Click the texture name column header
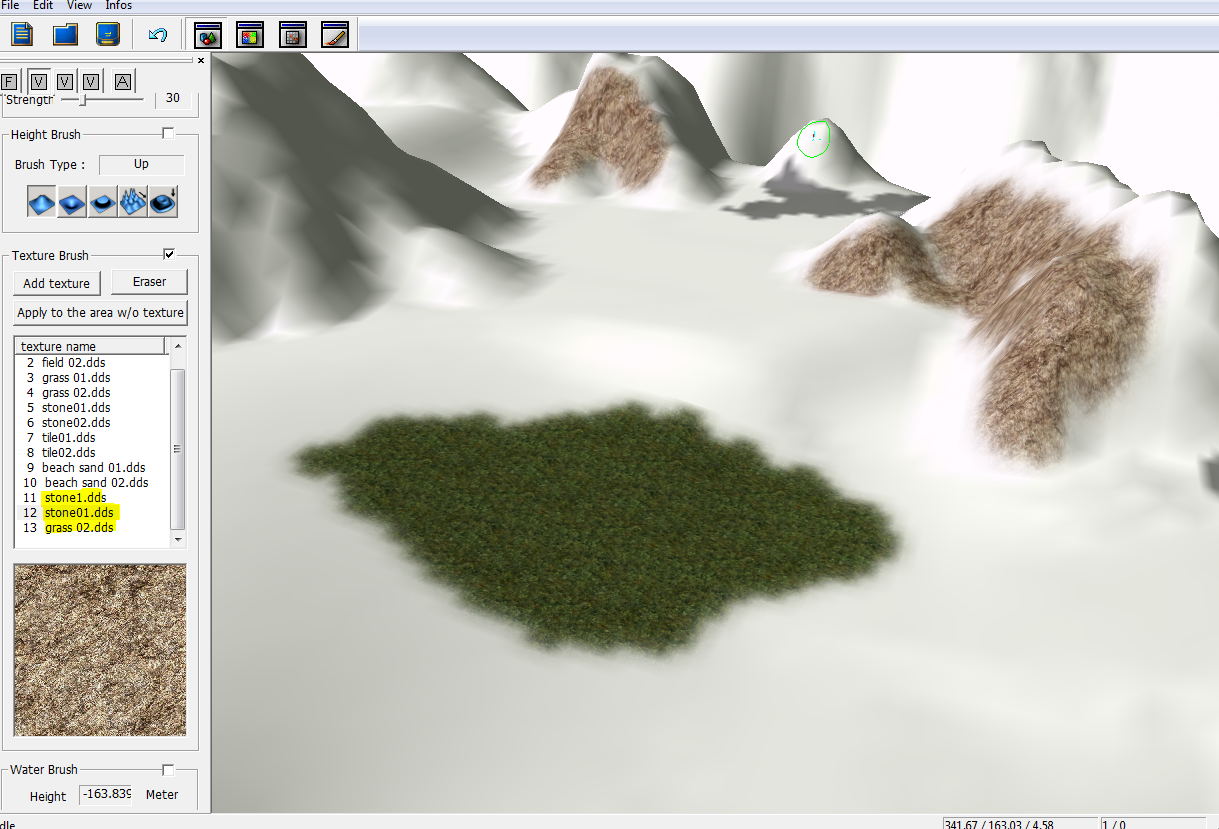This screenshot has width=1219, height=829. [90, 346]
